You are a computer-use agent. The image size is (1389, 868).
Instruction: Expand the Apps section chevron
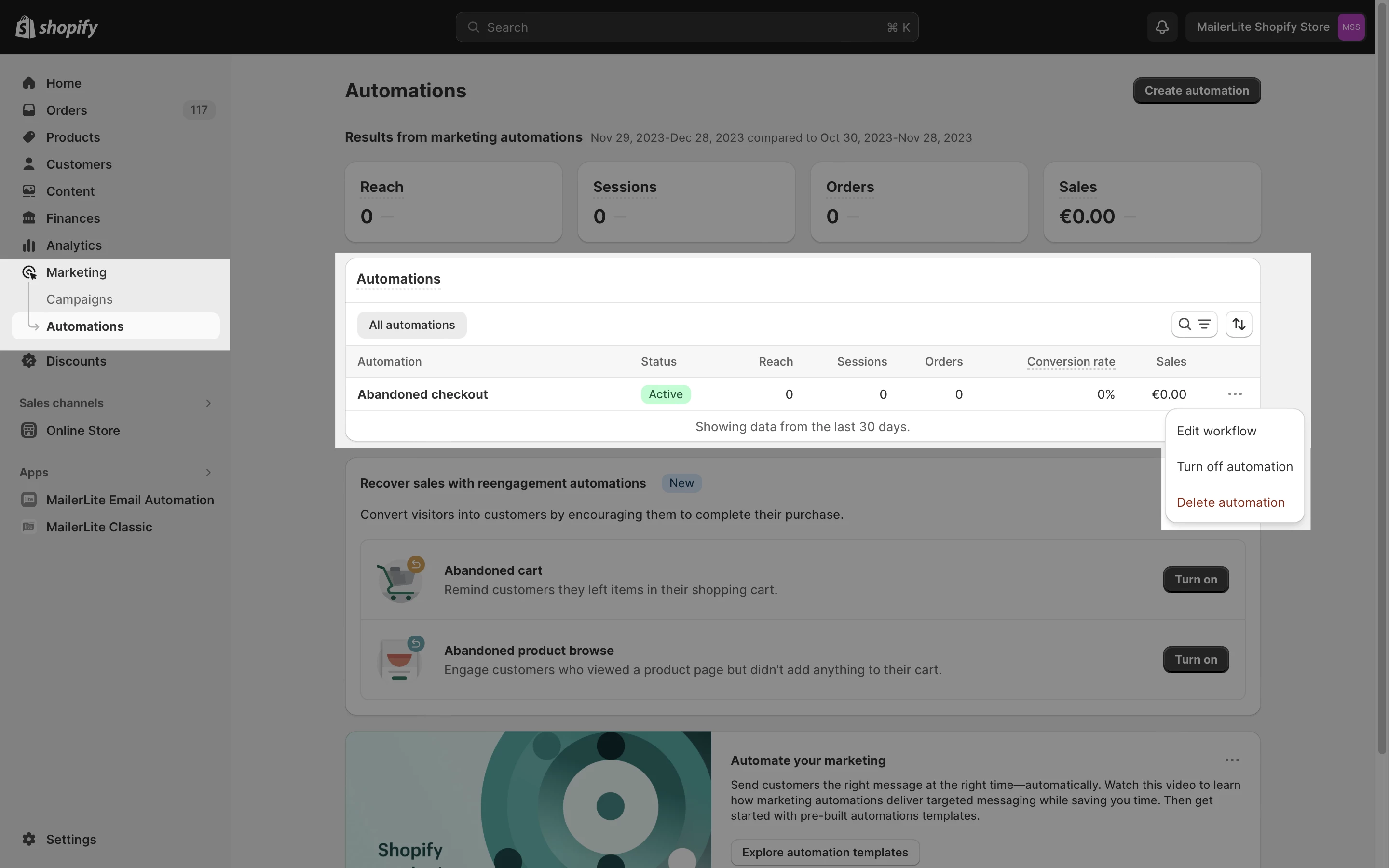tap(208, 473)
